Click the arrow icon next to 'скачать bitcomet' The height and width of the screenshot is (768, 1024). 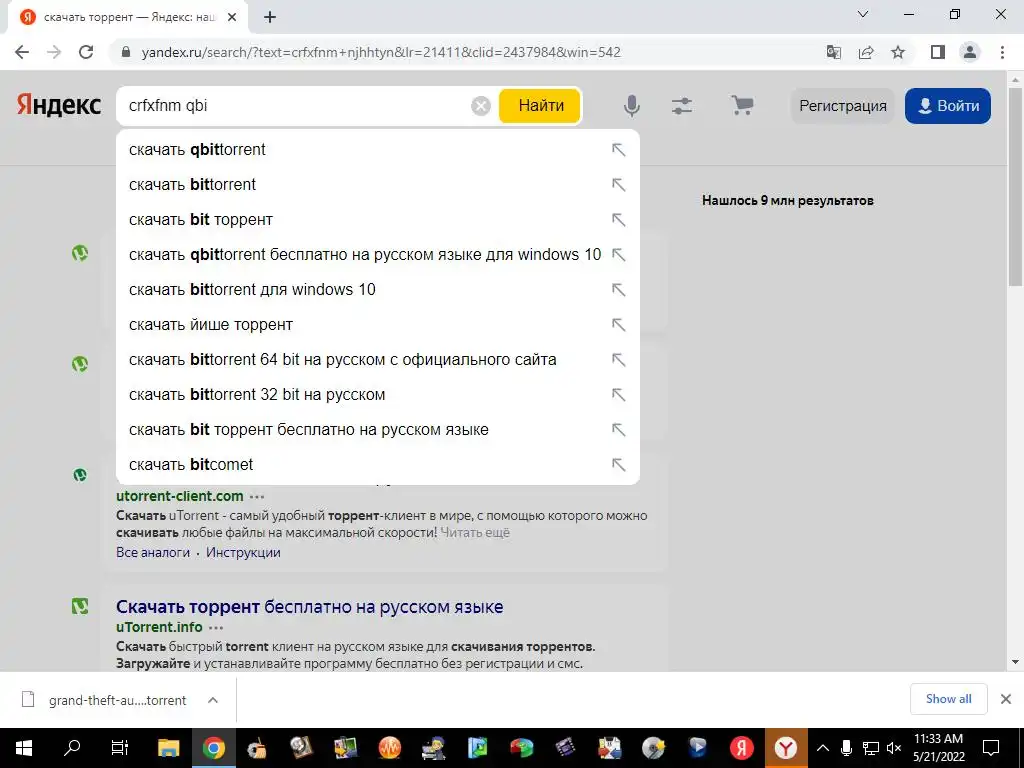coord(618,464)
